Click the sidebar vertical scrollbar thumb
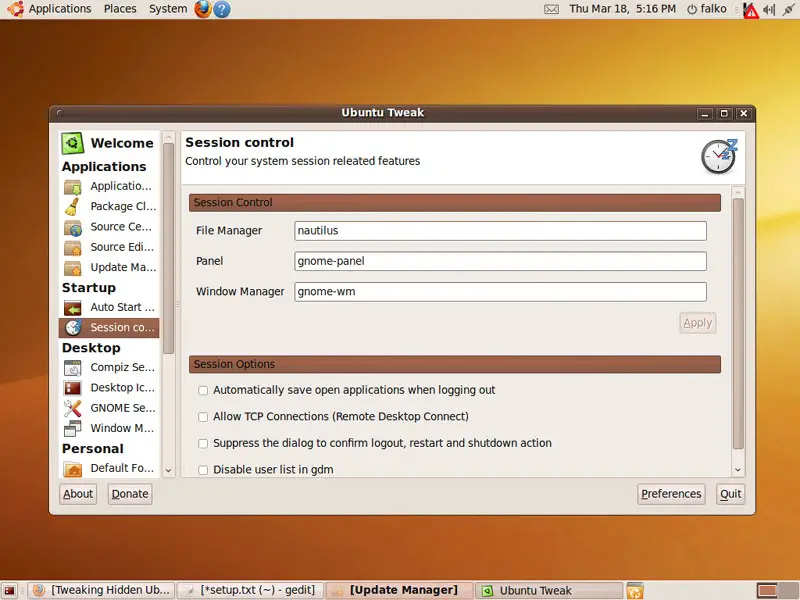This screenshot has height=600, width=800. (x=168, y=248)
